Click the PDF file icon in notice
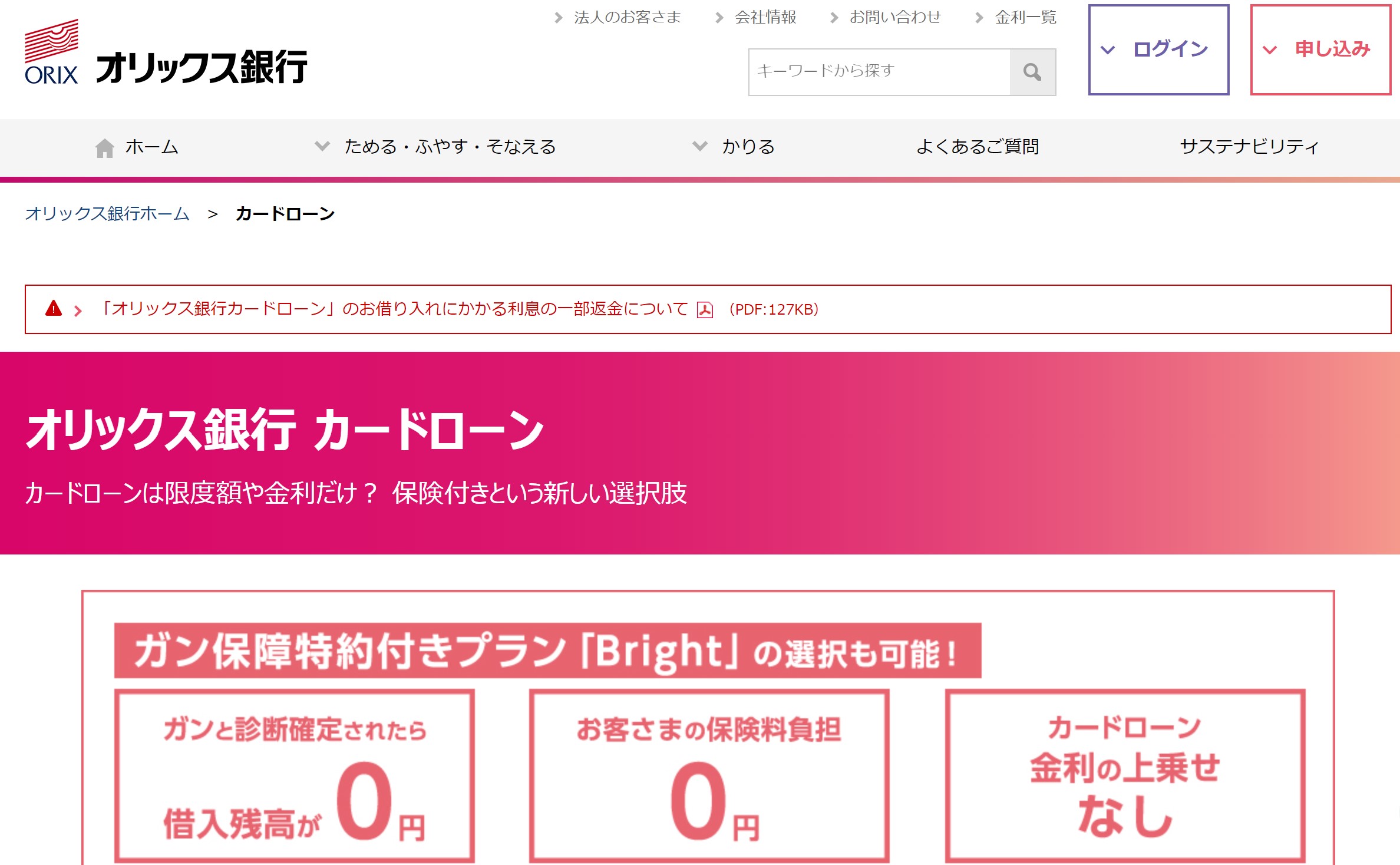This screenshot has height=865, width=1400. (705, 310)
